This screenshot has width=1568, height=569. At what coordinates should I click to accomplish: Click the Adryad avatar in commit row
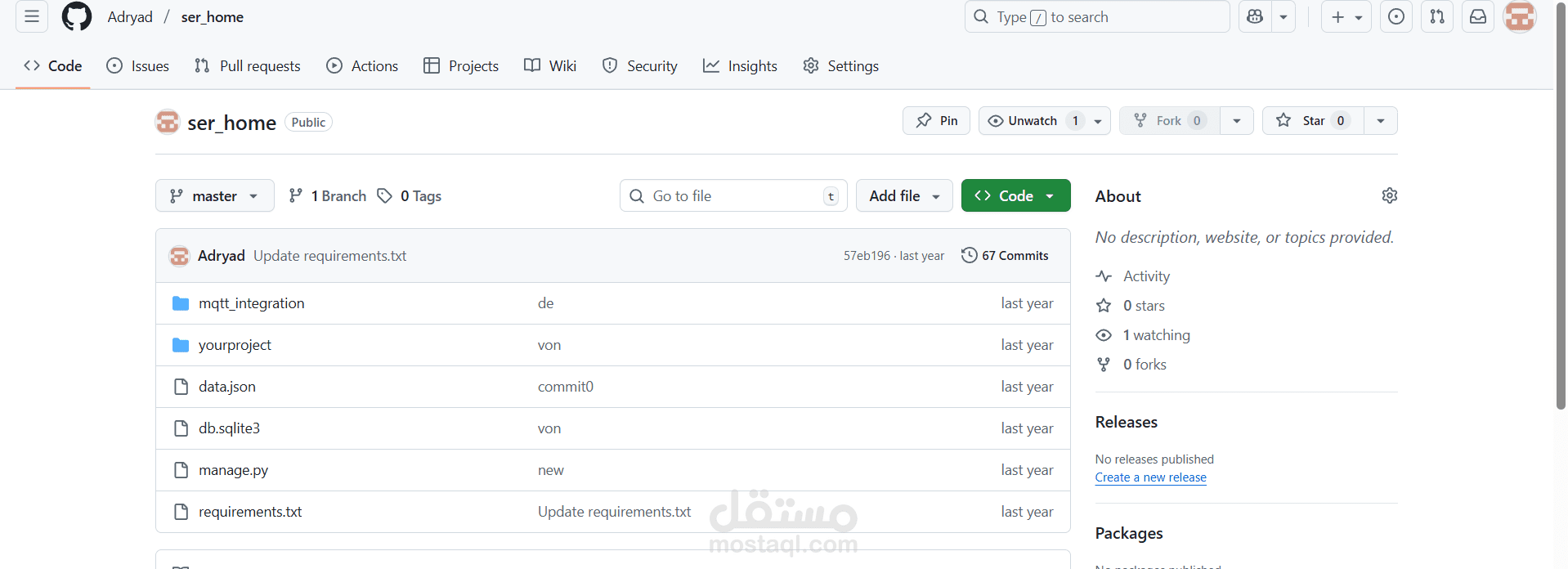(x=179, y=256)
